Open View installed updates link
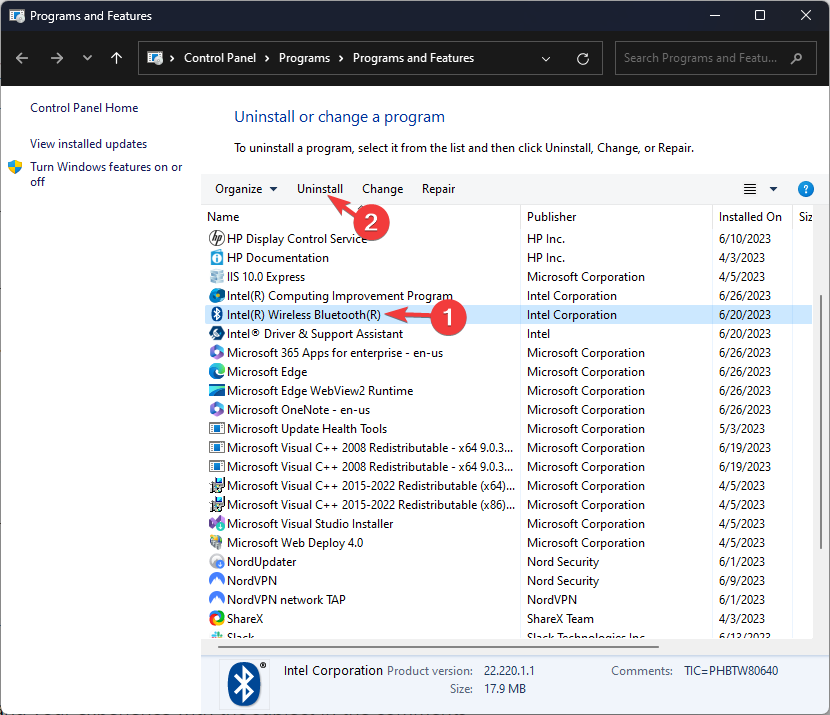The image size is (830, 715). coord(88,144)
